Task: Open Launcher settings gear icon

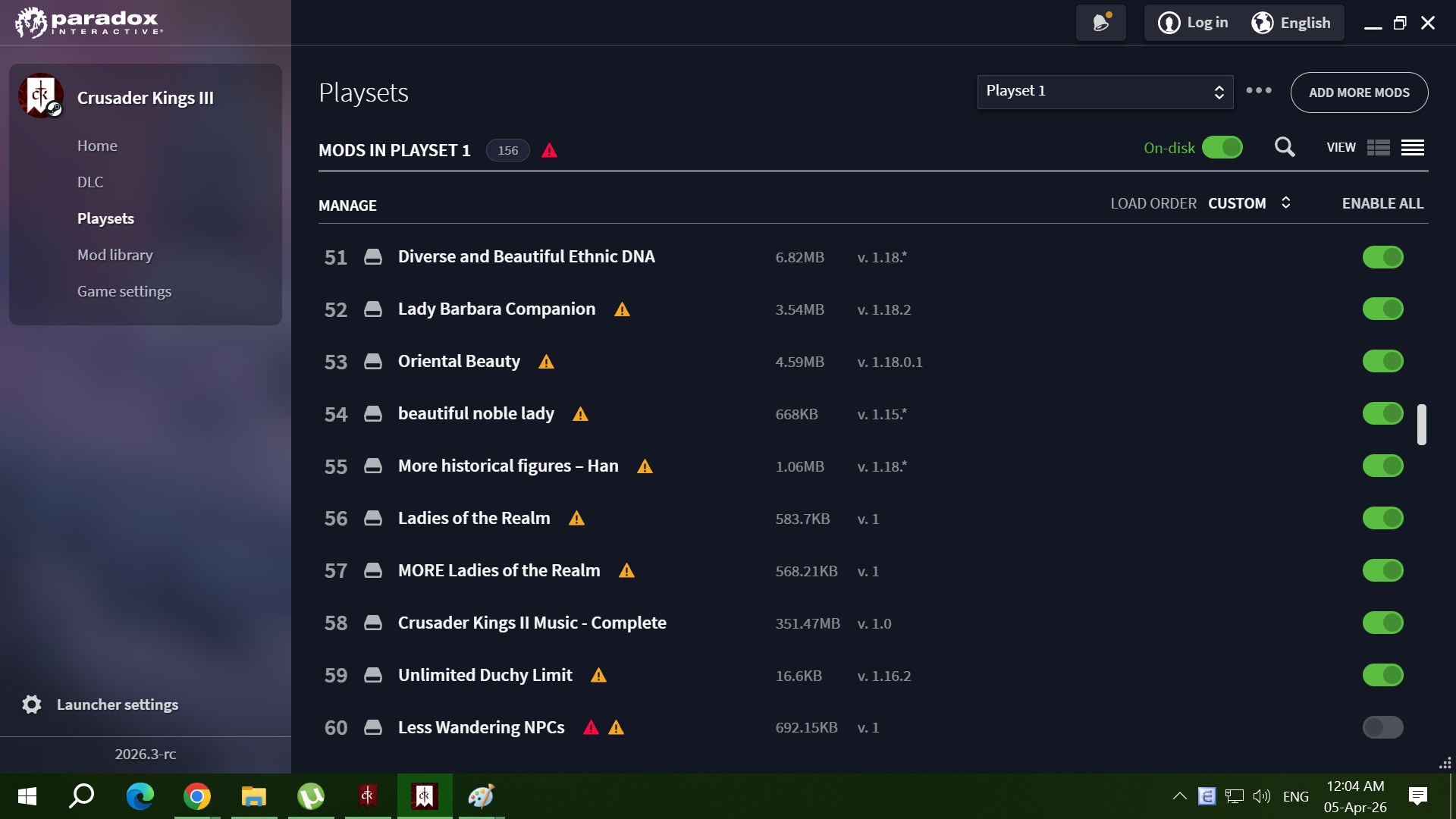Action: click(x=32, y=704)
